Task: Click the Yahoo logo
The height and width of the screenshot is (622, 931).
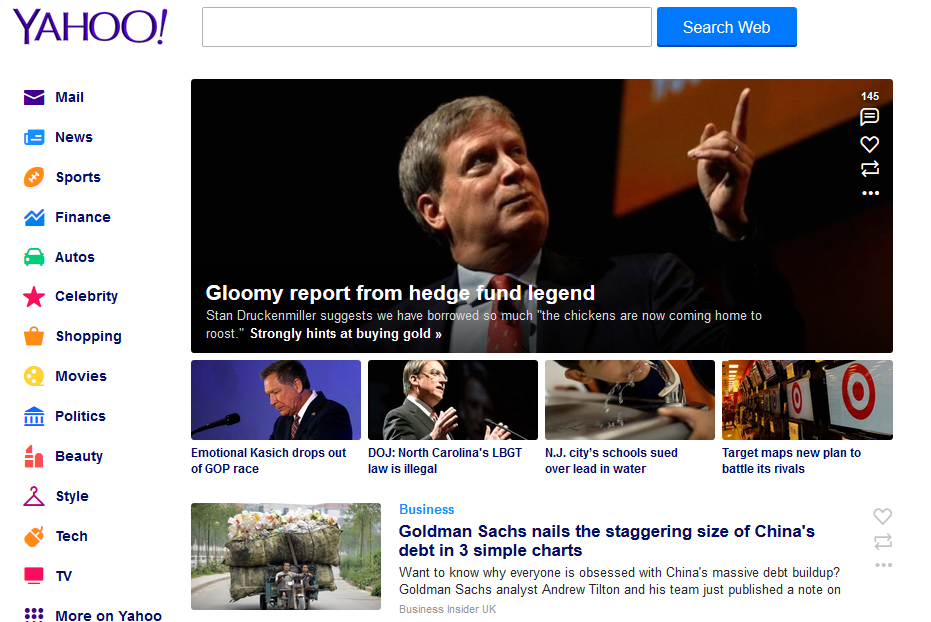Action: (x=90, y=27)
